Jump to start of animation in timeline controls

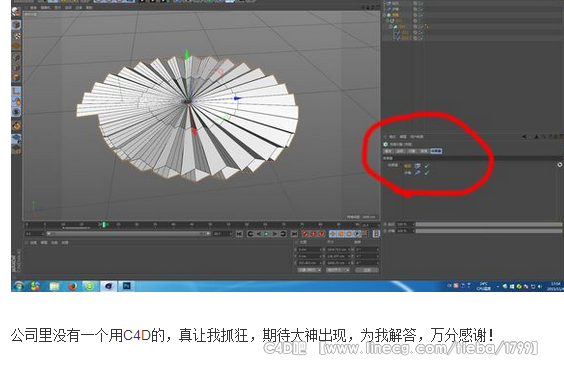pos(240,234)
